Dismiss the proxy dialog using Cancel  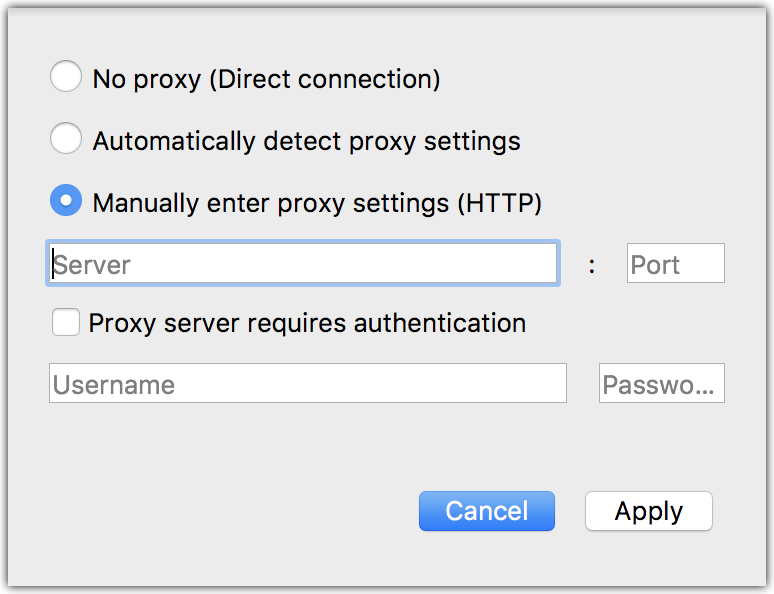tap(486, 511)
